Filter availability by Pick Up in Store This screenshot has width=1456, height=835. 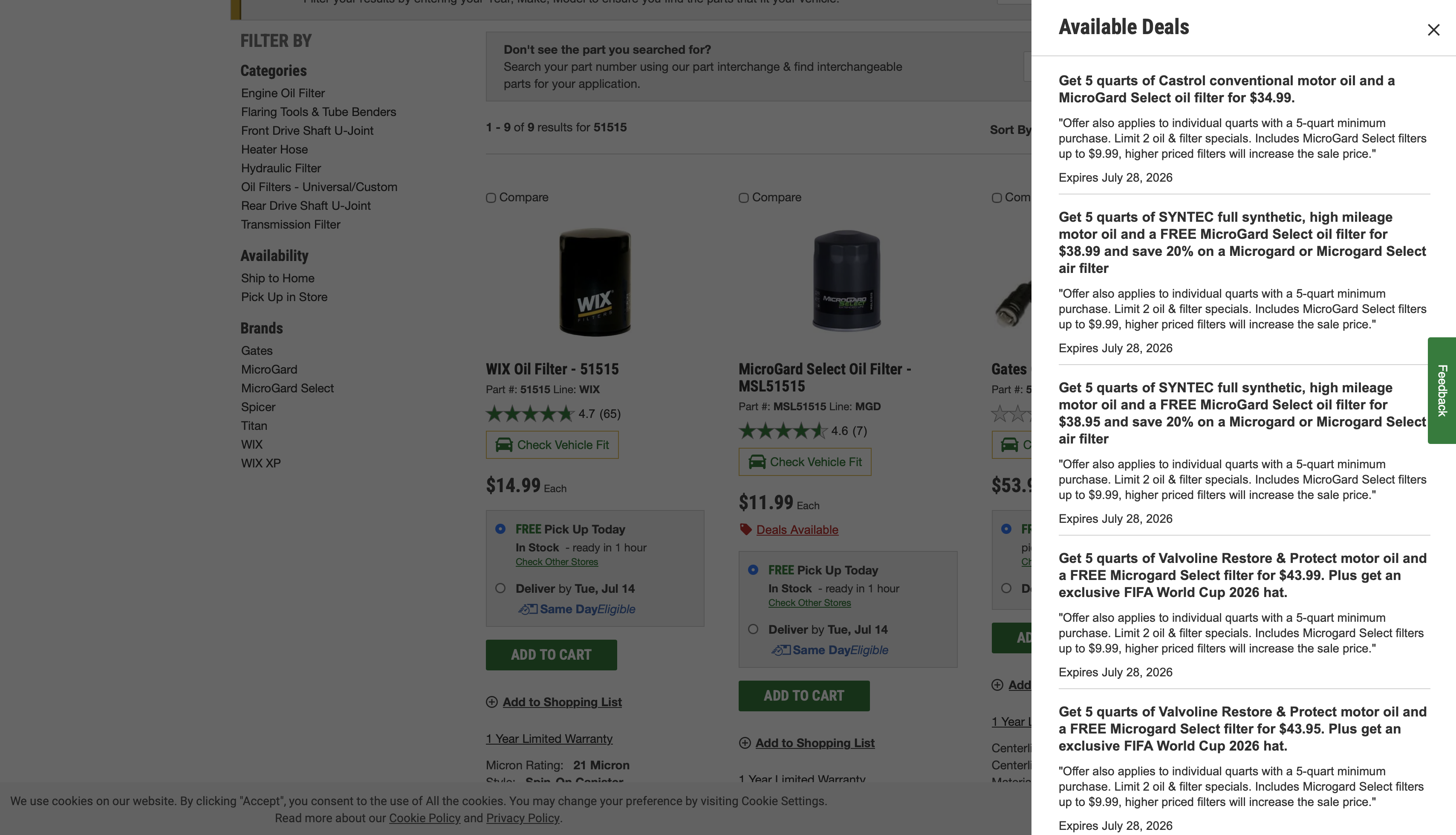point(284,297)
